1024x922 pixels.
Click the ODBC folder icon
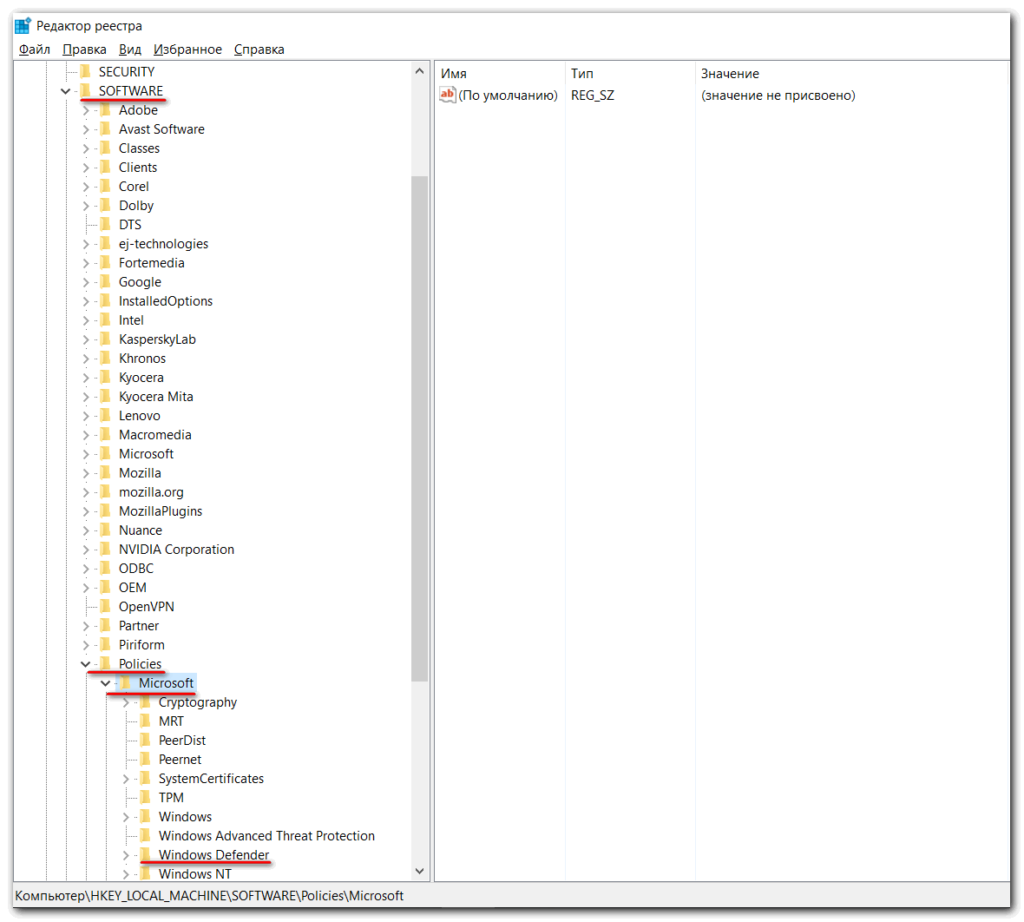(106, 568)
